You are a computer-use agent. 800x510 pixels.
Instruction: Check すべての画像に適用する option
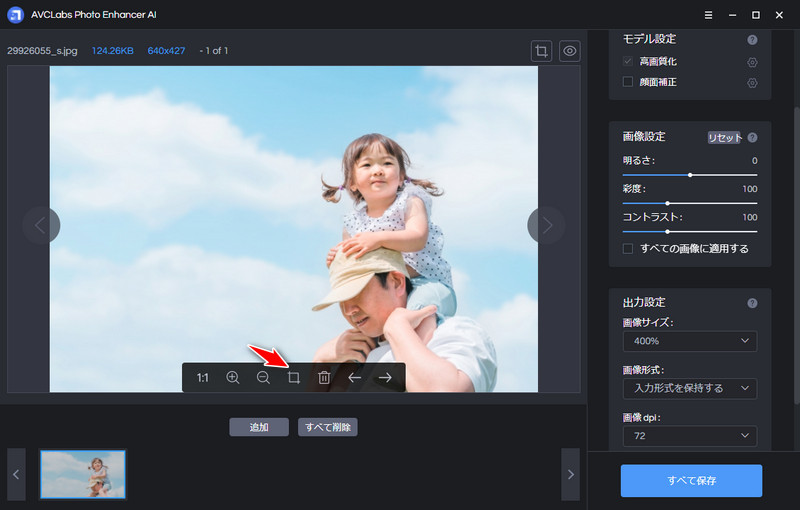click(x=628, y=248)
